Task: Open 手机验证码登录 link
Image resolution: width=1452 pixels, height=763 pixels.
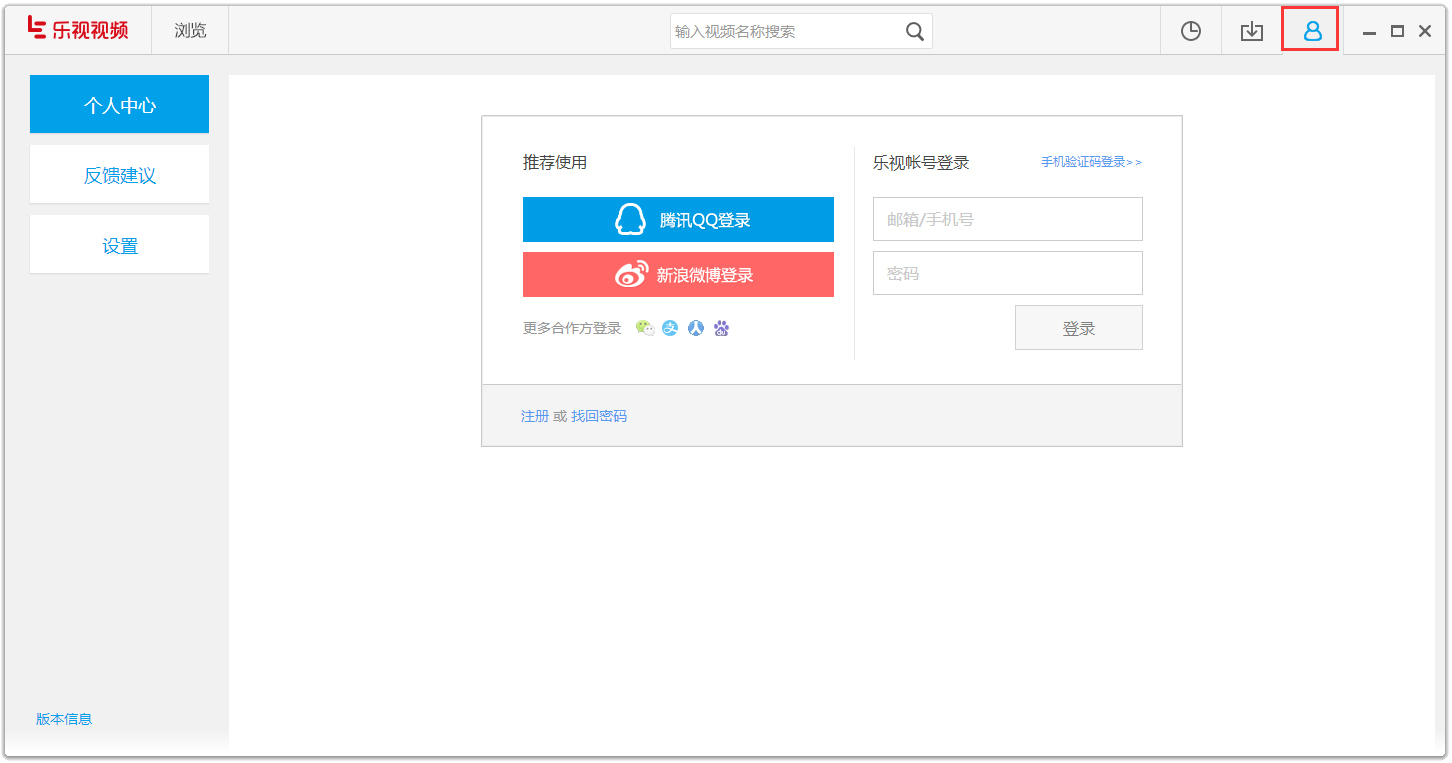Action: pos(1089,161)
